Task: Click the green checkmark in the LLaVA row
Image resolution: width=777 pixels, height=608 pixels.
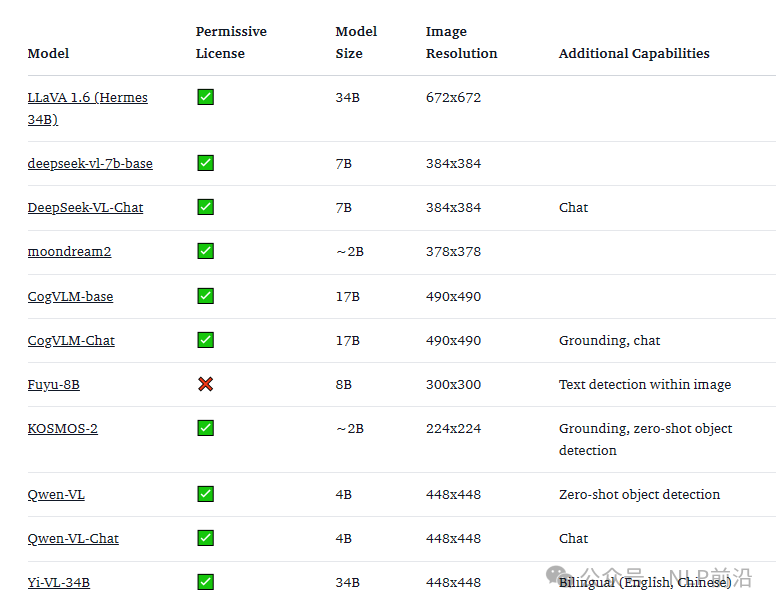Action: [x=205, y=97]
